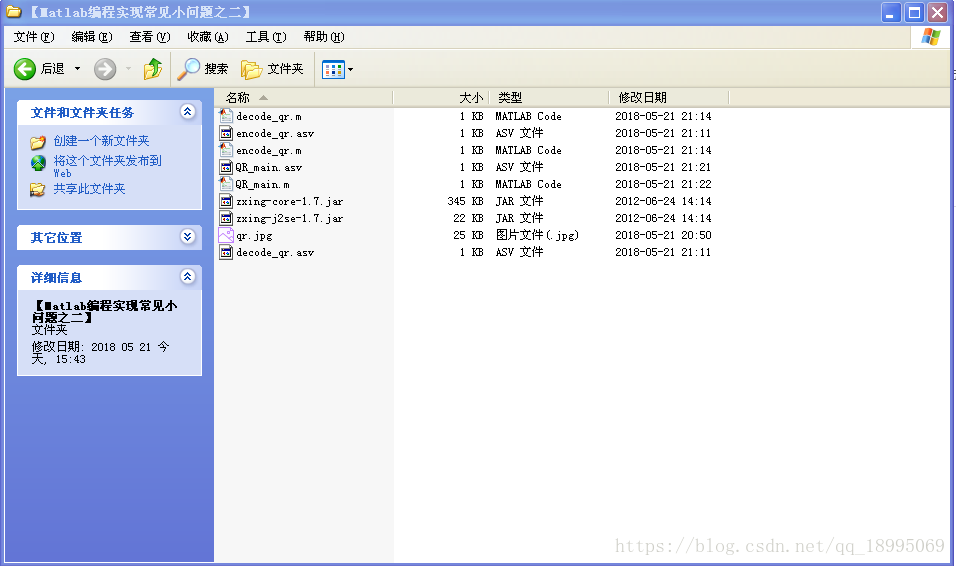Open the Views dropdown arrow
Viewport: 956px width, 566px height.
[x=351, y=70]
